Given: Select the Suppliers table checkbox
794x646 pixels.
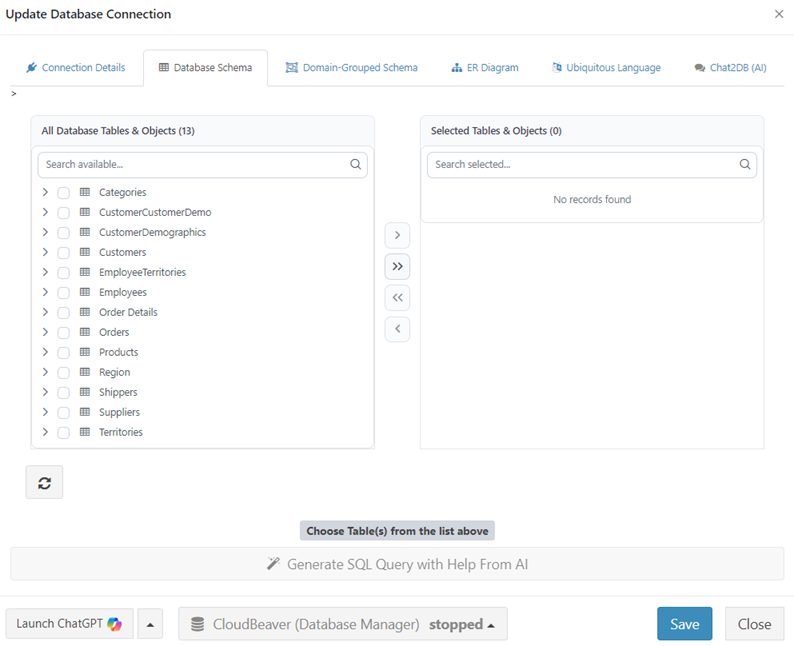Looking at the screenshot, I should pyautogui.click(x=64, y=413).
